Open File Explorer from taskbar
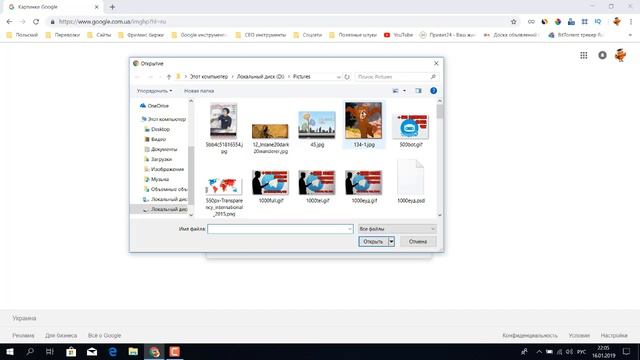Screen dimensions: 640x360 [x=133, y=351]
